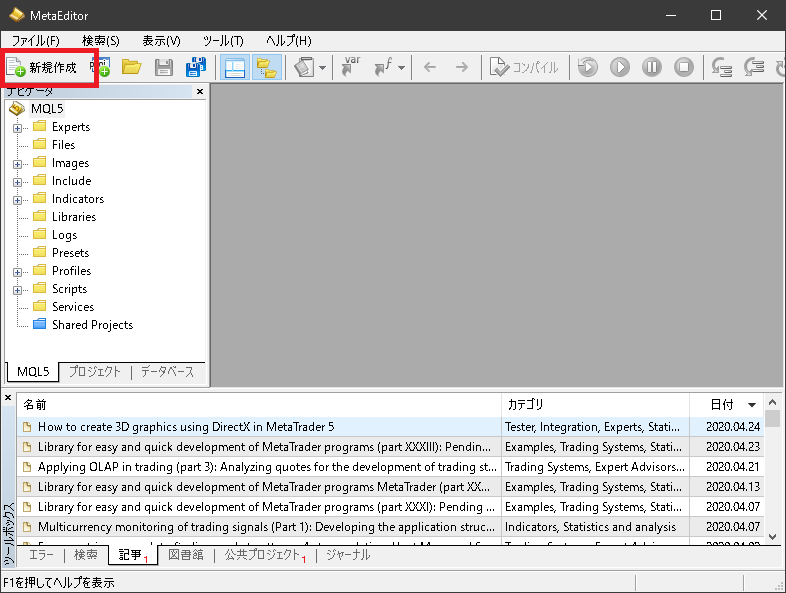The image size is (786, 593).
Task: Click the Save All icon
Action: [x=195, y=67]
